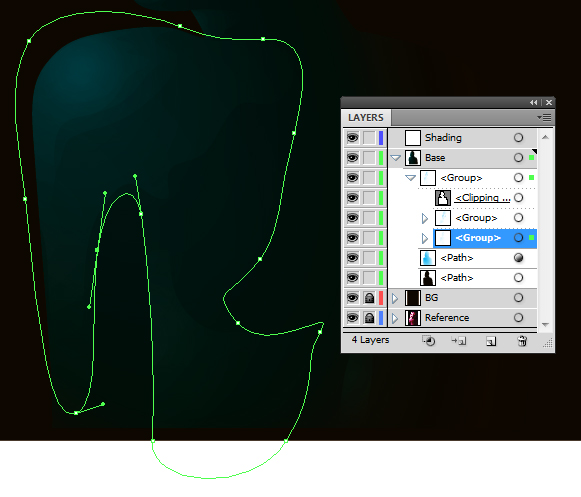The height and width of the screenshot is (497, 581).
Task: Click the '4 Layers' status text
Action: [x=370, y=340]
